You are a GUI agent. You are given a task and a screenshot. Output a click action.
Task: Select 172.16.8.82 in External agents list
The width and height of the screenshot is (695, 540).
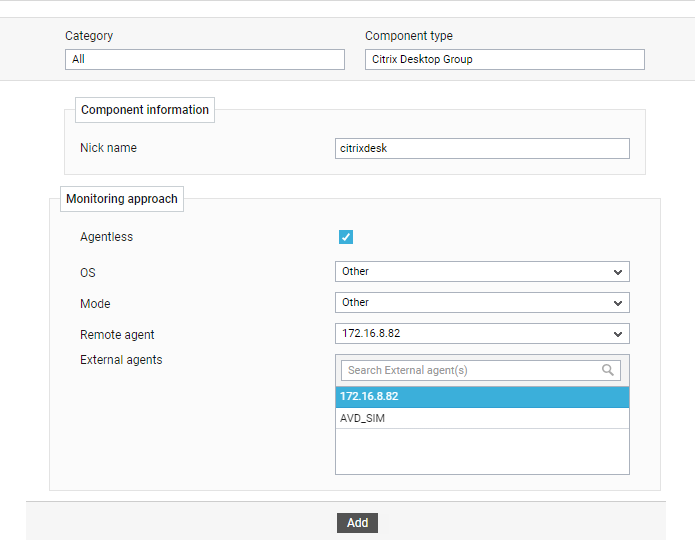(482, 396)
